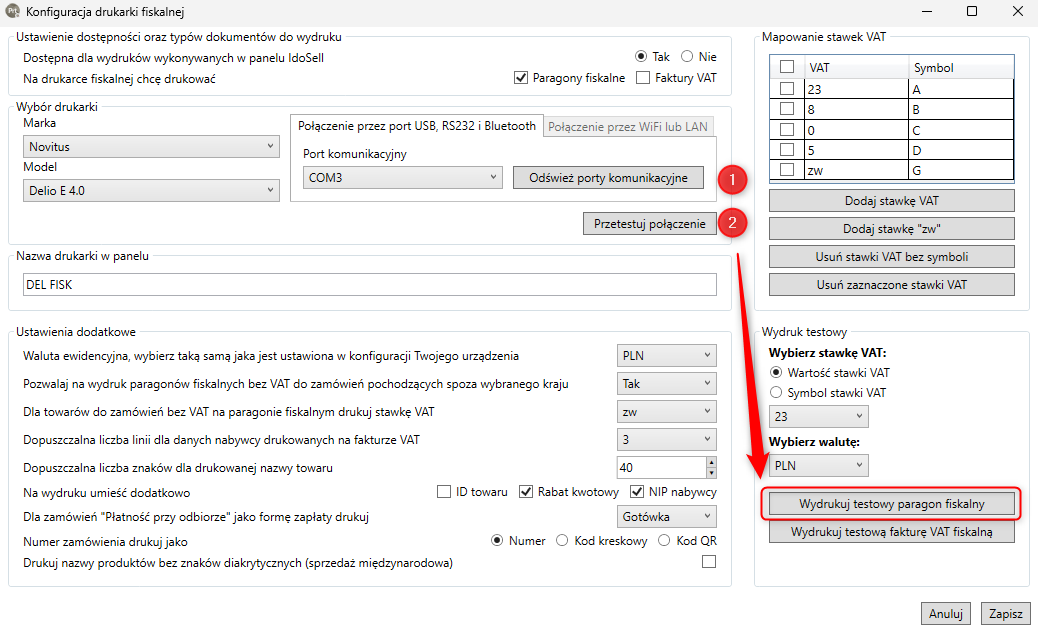This screenshot has width=1038, height=635.
Task: Select the USB, RS232 i Bluetooth tab
Action: point(416,126)
